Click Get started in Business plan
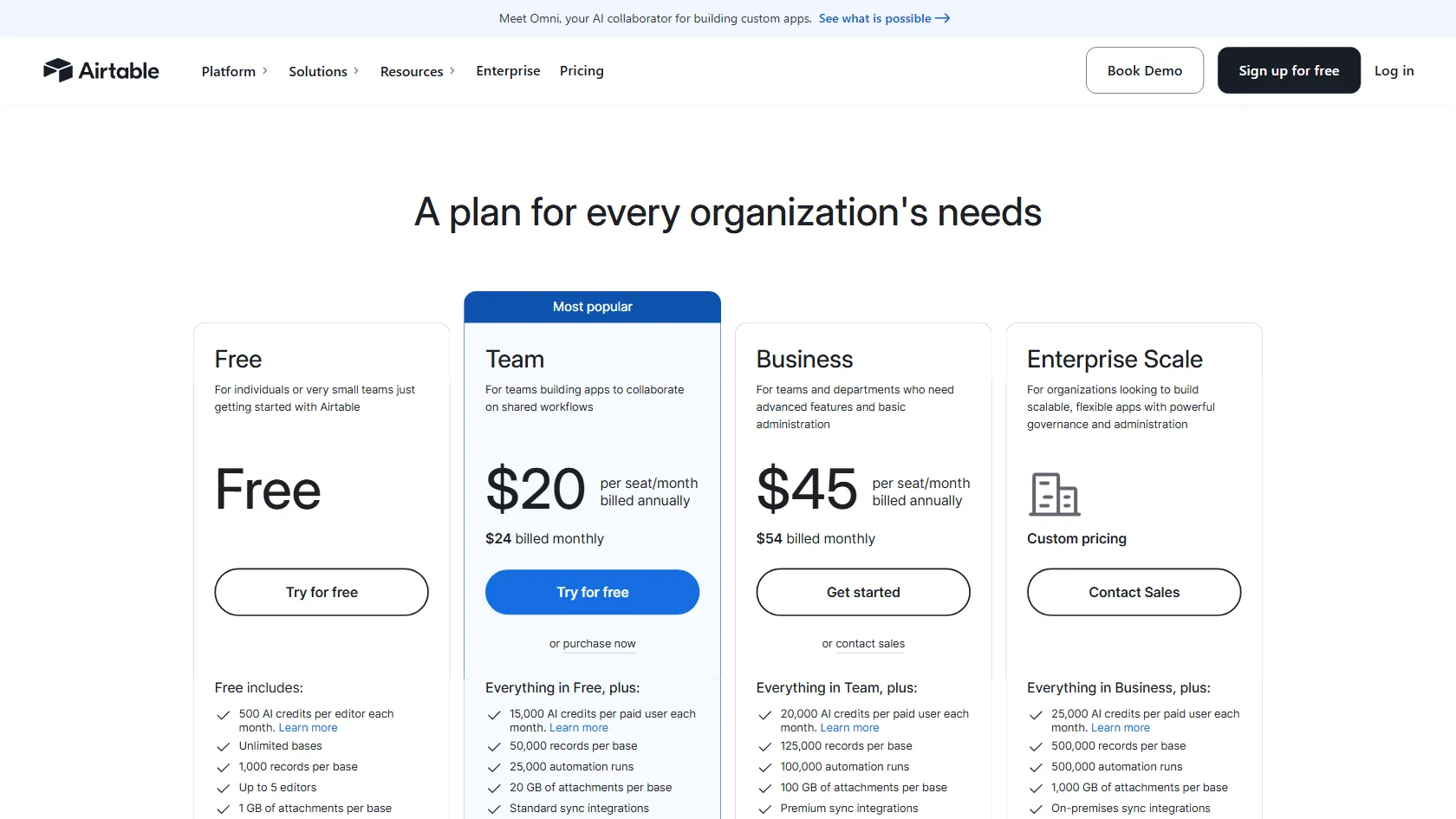This screenshot has width=1456, height=819. pyautogui.click(x=863, y=592)
